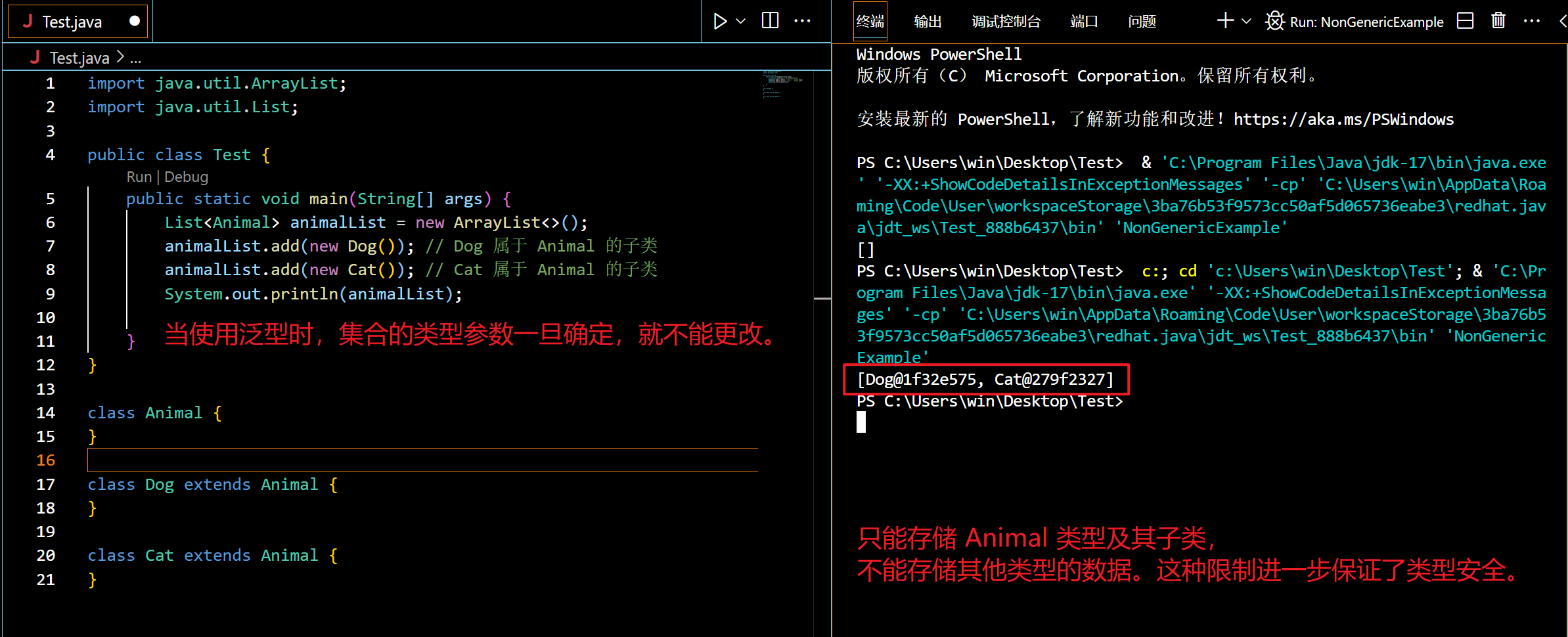Click the editor minimap preview
The width and height of the screenshot is (1568, 637).
coord(782,83)
